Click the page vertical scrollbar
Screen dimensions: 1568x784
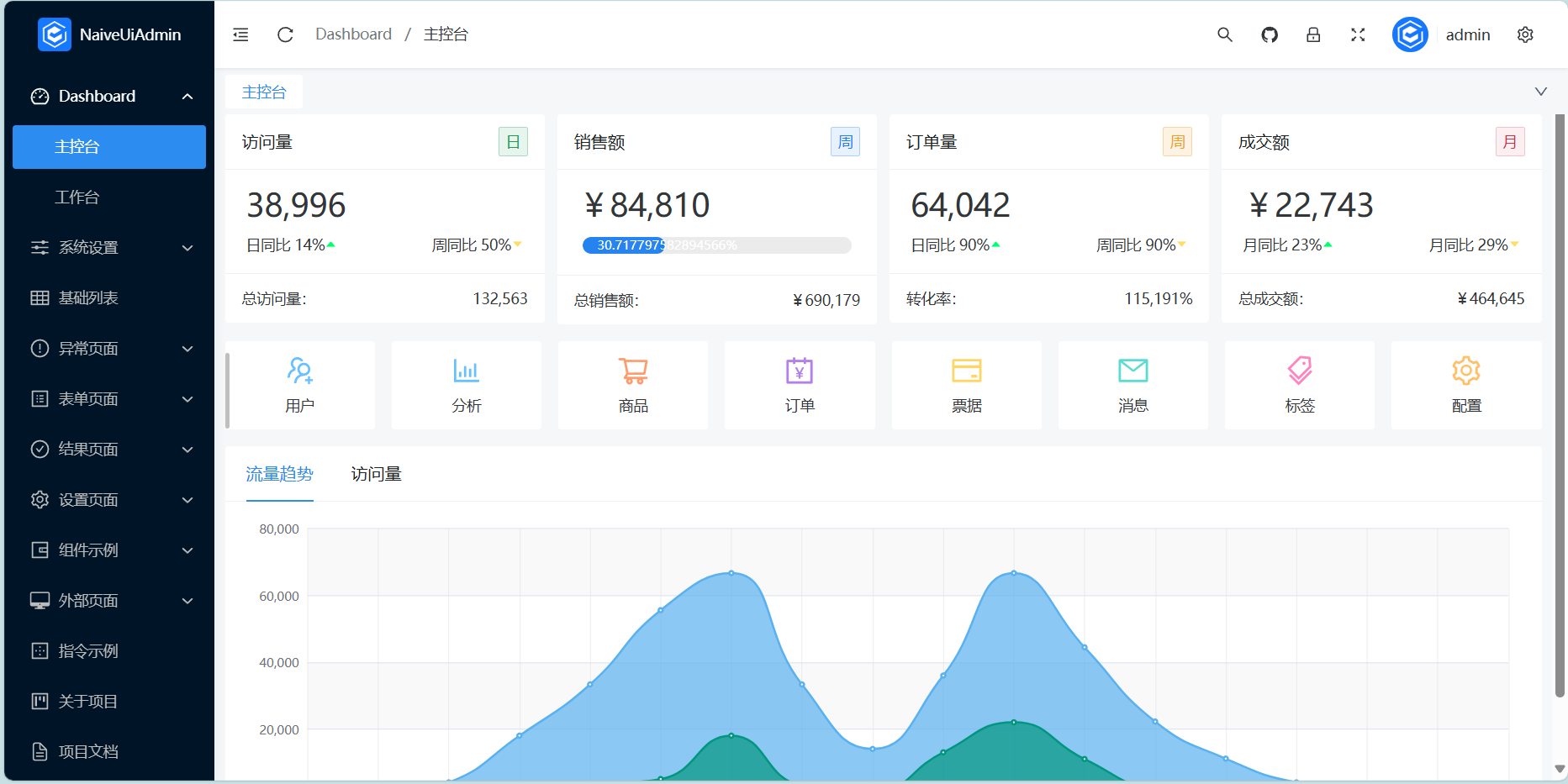coord(1560,405)
